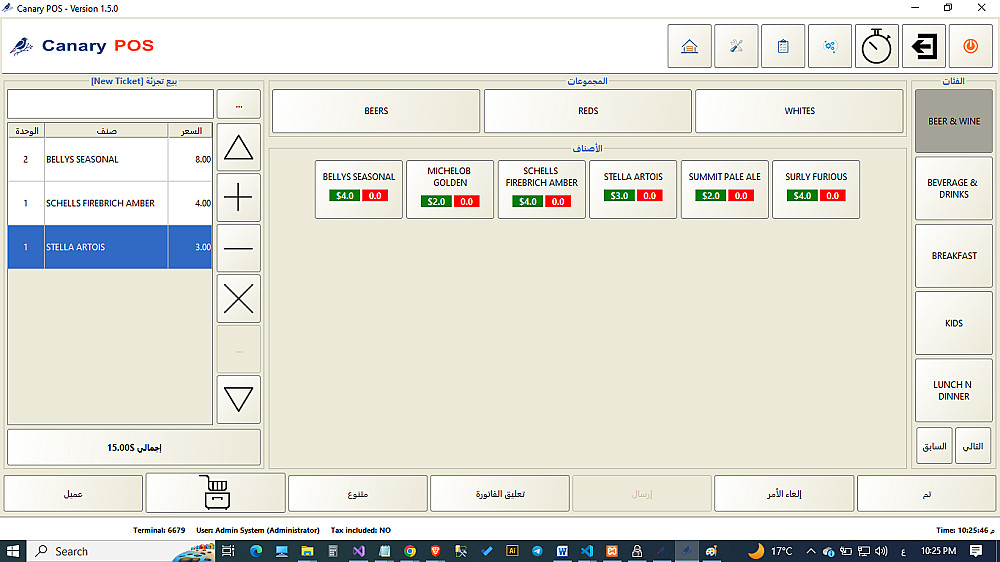The image size is (1000, 562).
Task: Open Google Chrome from the taskbar
Action: (x=410, y=551)
